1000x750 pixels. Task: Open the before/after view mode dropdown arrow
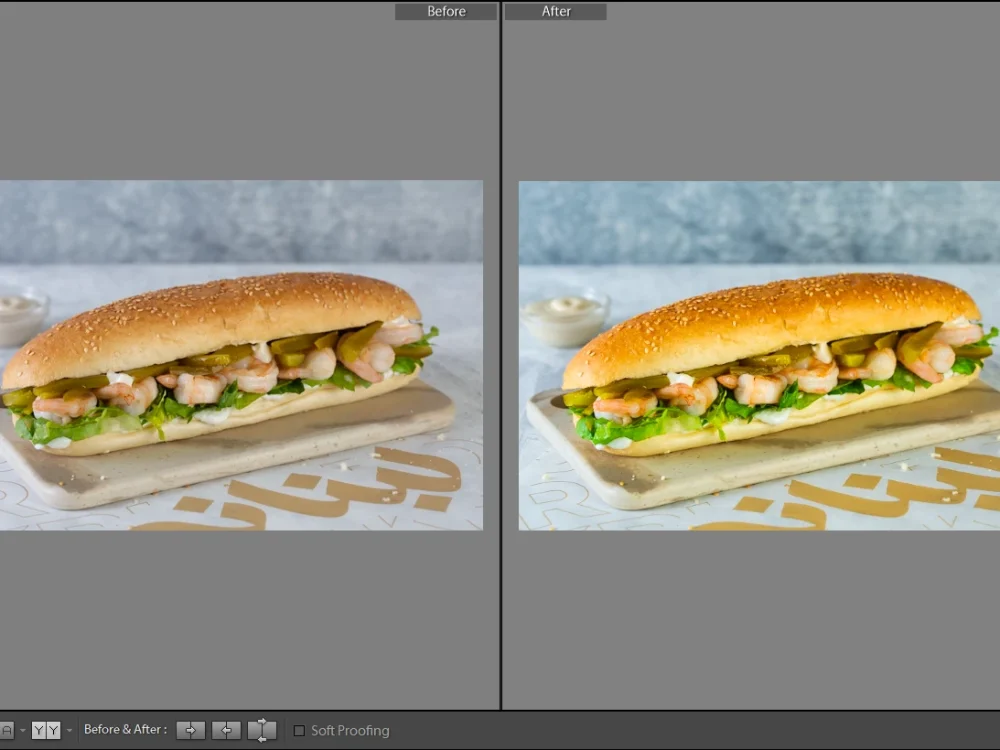pos(70,730)
